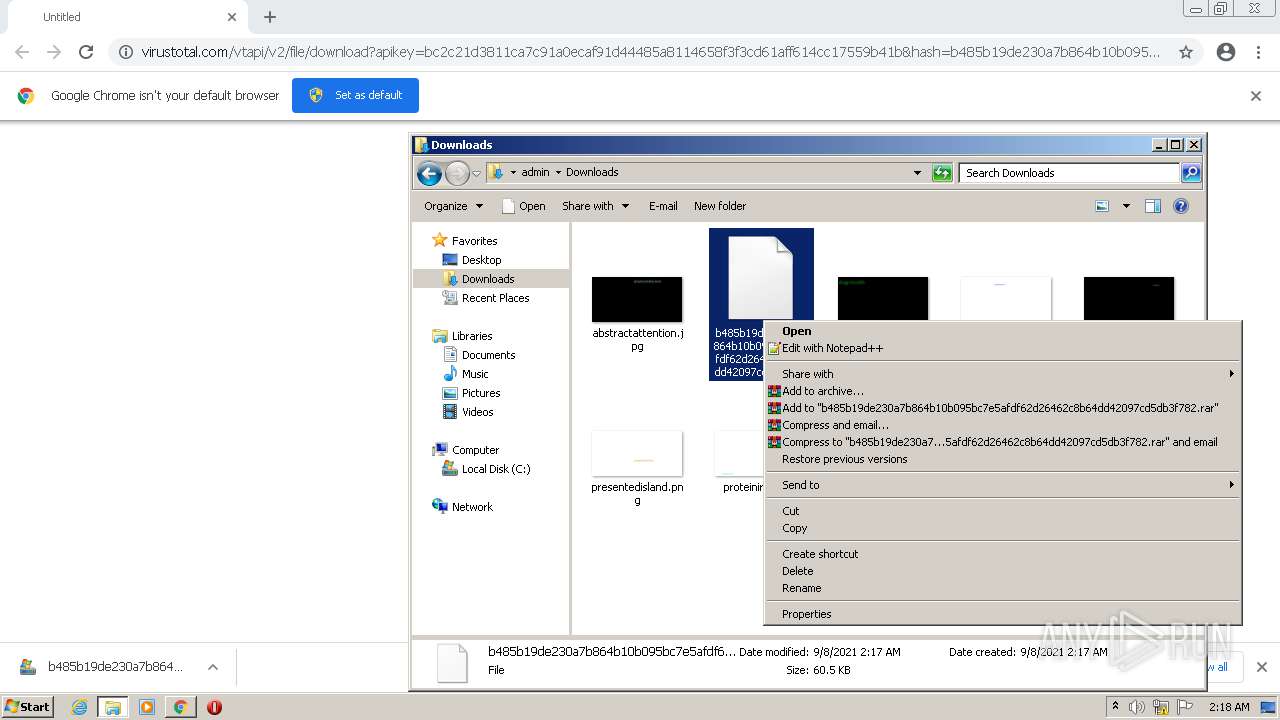Open the view options dropdown arrow
Screen dimensions: 1280x720
[x=1126, y=206]
